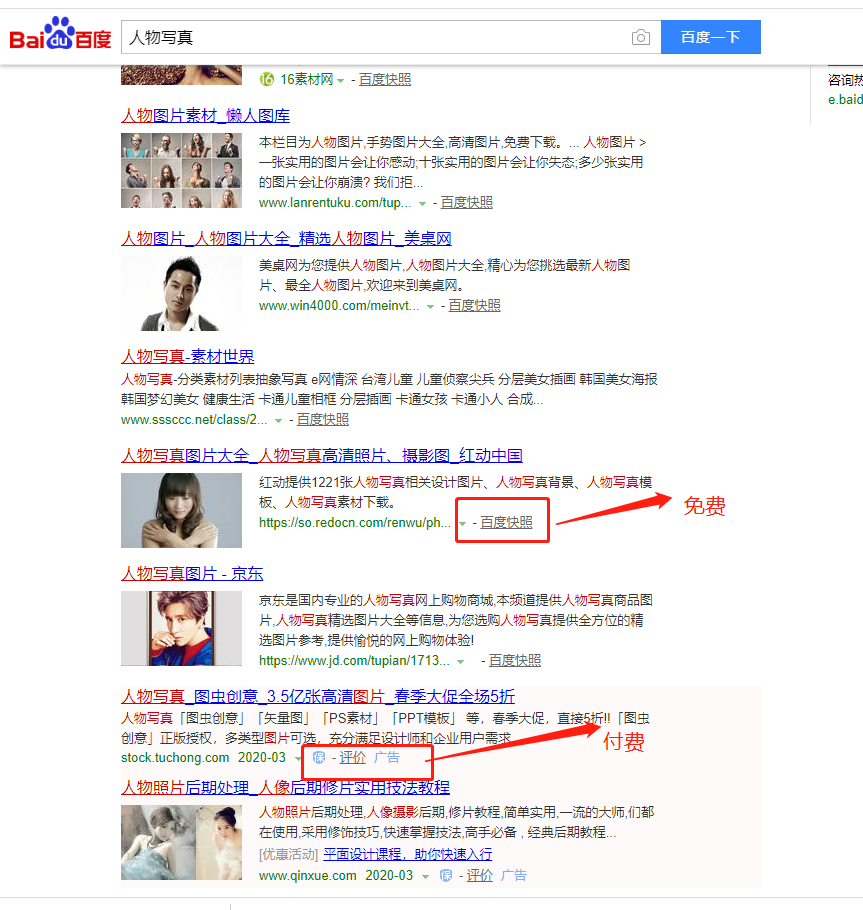The image size is (863, 910).
Task: Follow the 平面设计课程，助你快速入行 link
Action: 407,854
